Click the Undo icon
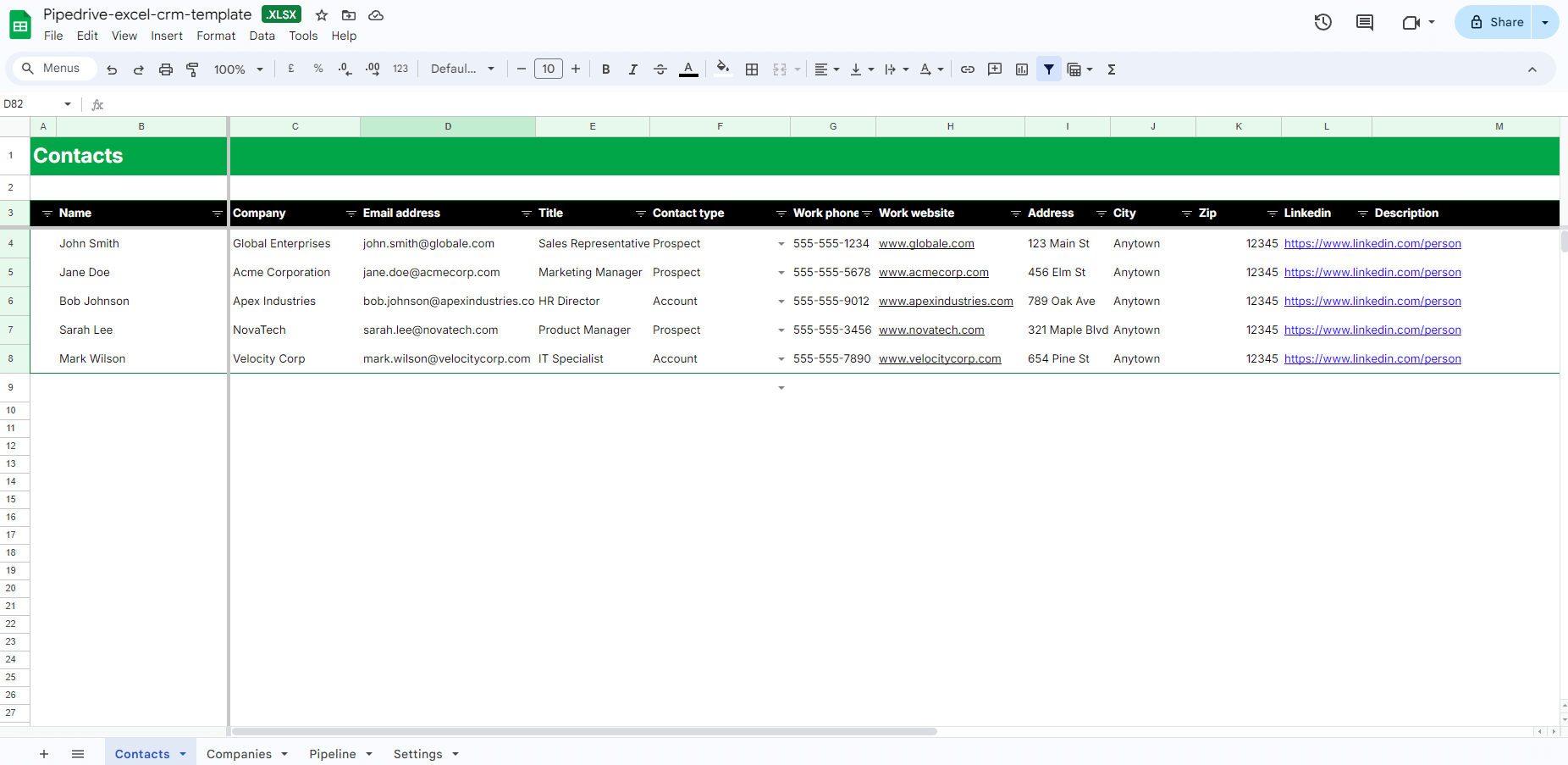This screenshot has height=765, width=1568. pyautogui.click(x=111, y=69)
